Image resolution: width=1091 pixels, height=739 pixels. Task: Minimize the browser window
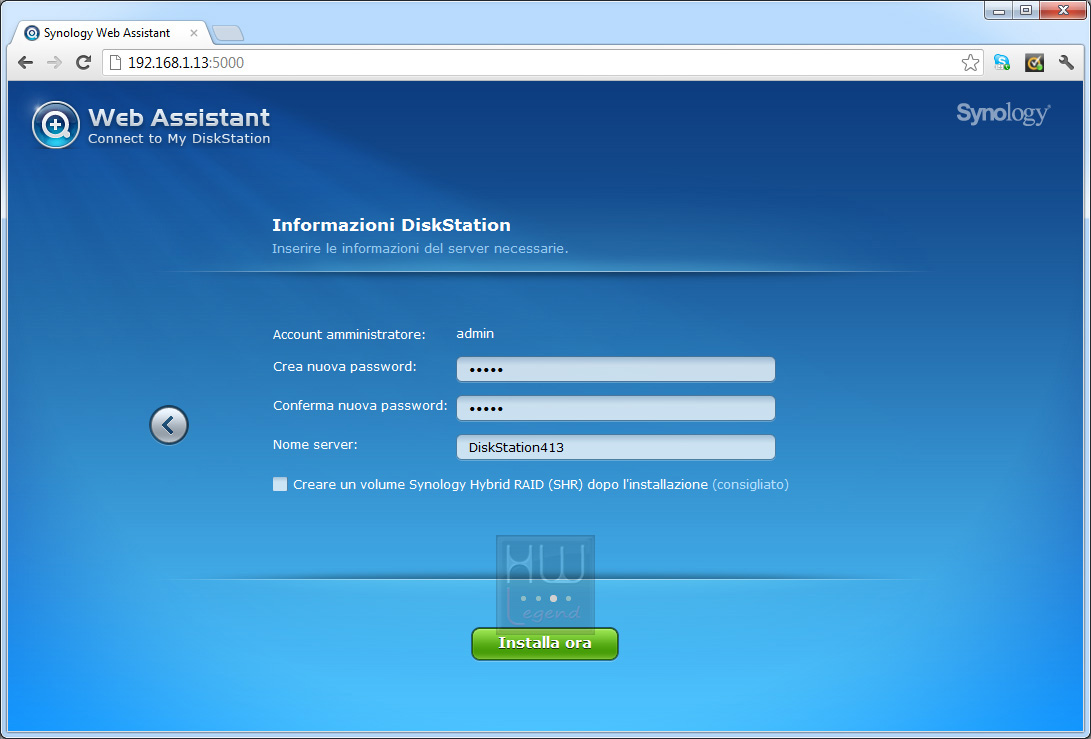click(998, 10)
